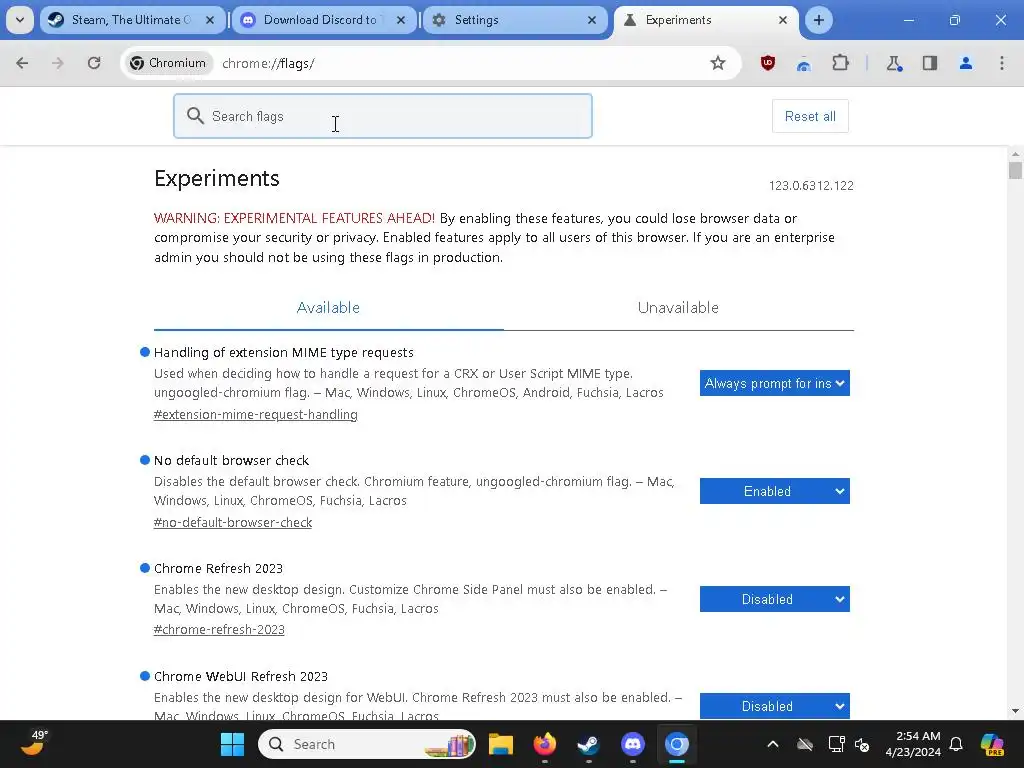This screenshot has height=768, width=1024.
Task: Open the uBlock Origin extension icon
Action: (768, 63)
